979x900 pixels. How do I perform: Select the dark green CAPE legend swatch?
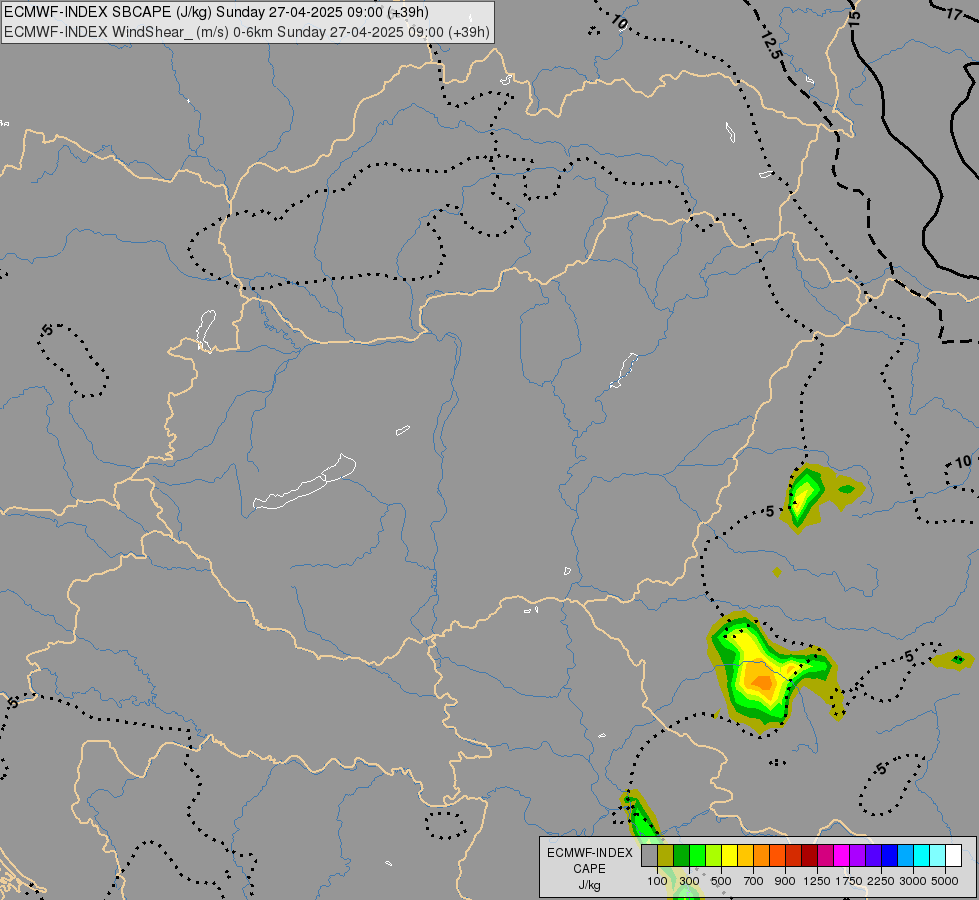pyautogui.click(x=681, y=856)
